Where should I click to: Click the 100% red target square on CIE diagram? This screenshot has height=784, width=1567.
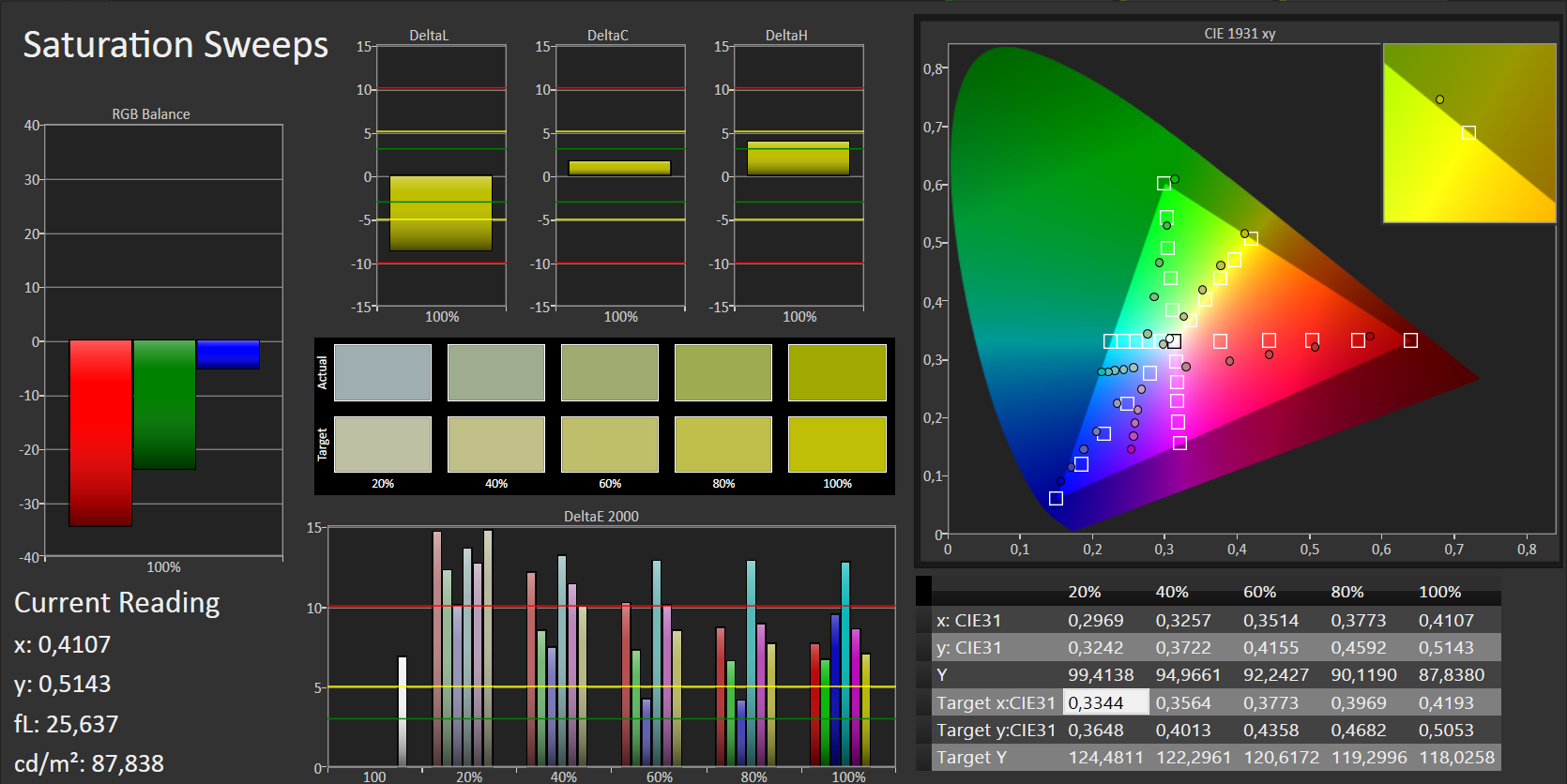(1410, 340)
